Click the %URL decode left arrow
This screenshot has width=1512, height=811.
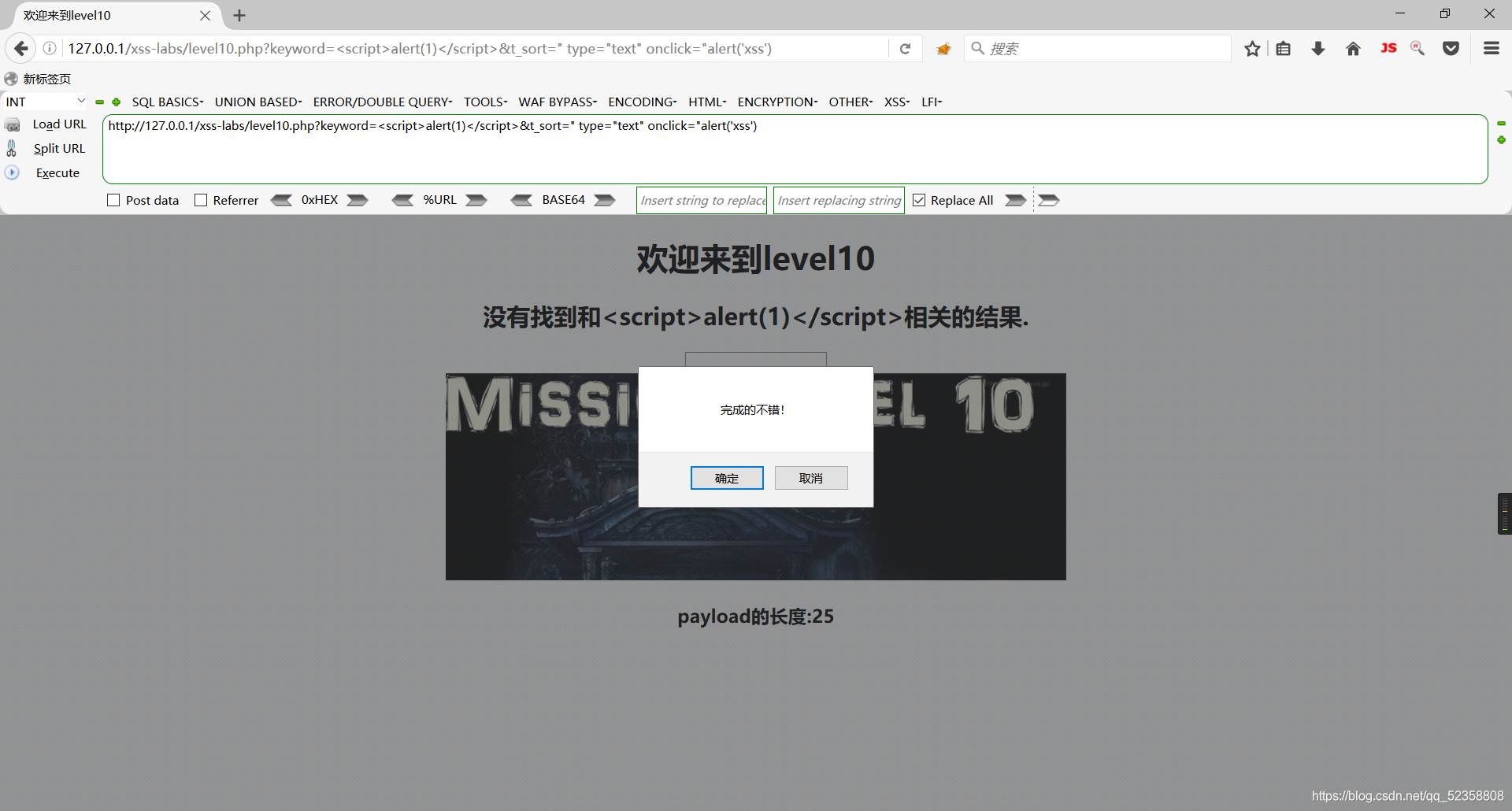(402, 200)
